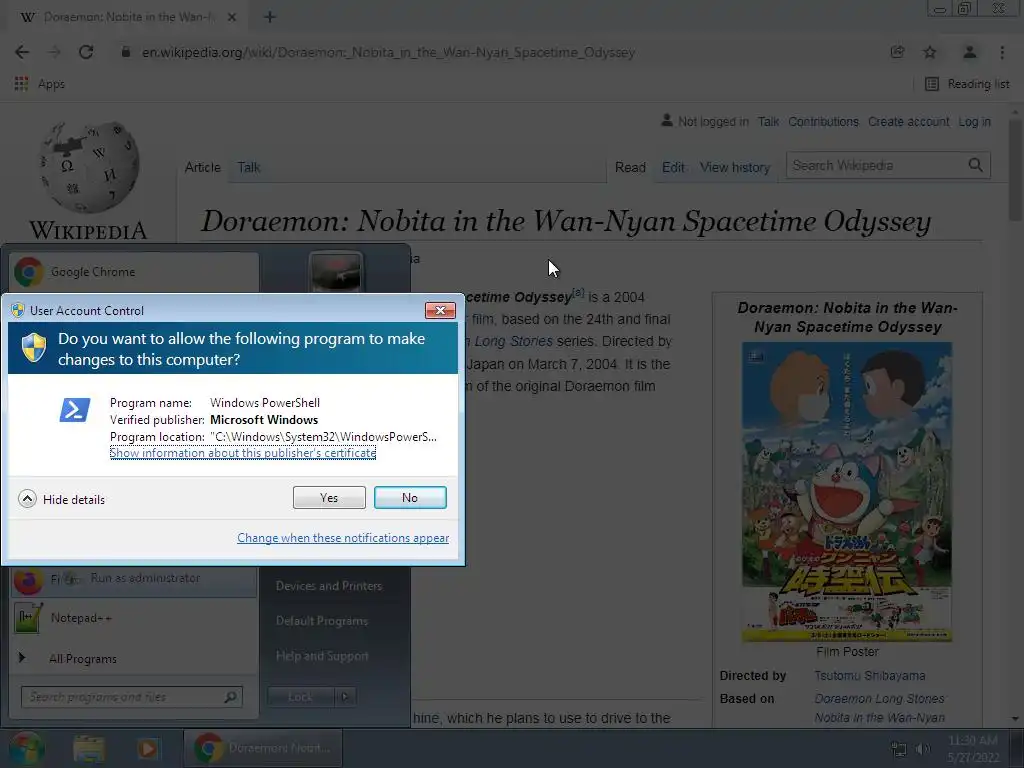Screen dimensions: 1024x768
Task: Click Search programs and files box
Action: coord(132,697)
